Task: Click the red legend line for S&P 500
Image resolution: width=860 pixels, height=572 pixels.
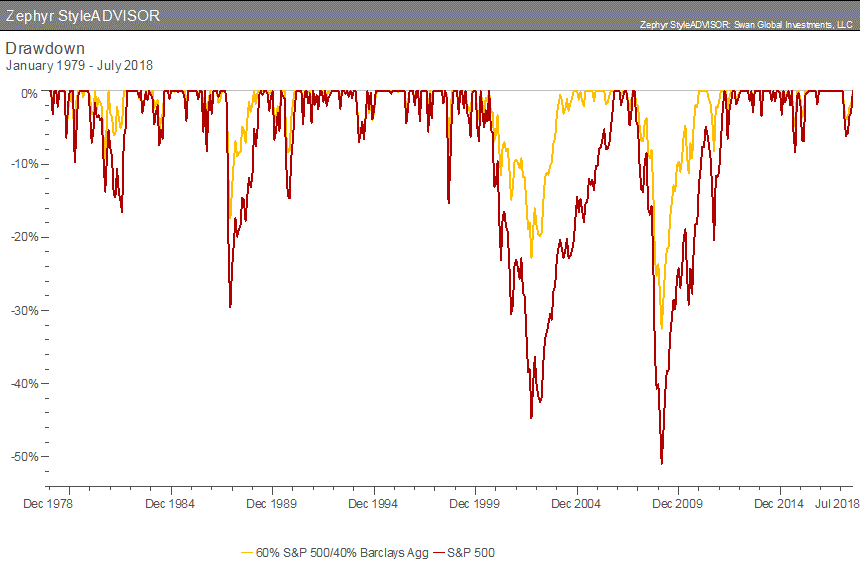Action: pos(439,553)
